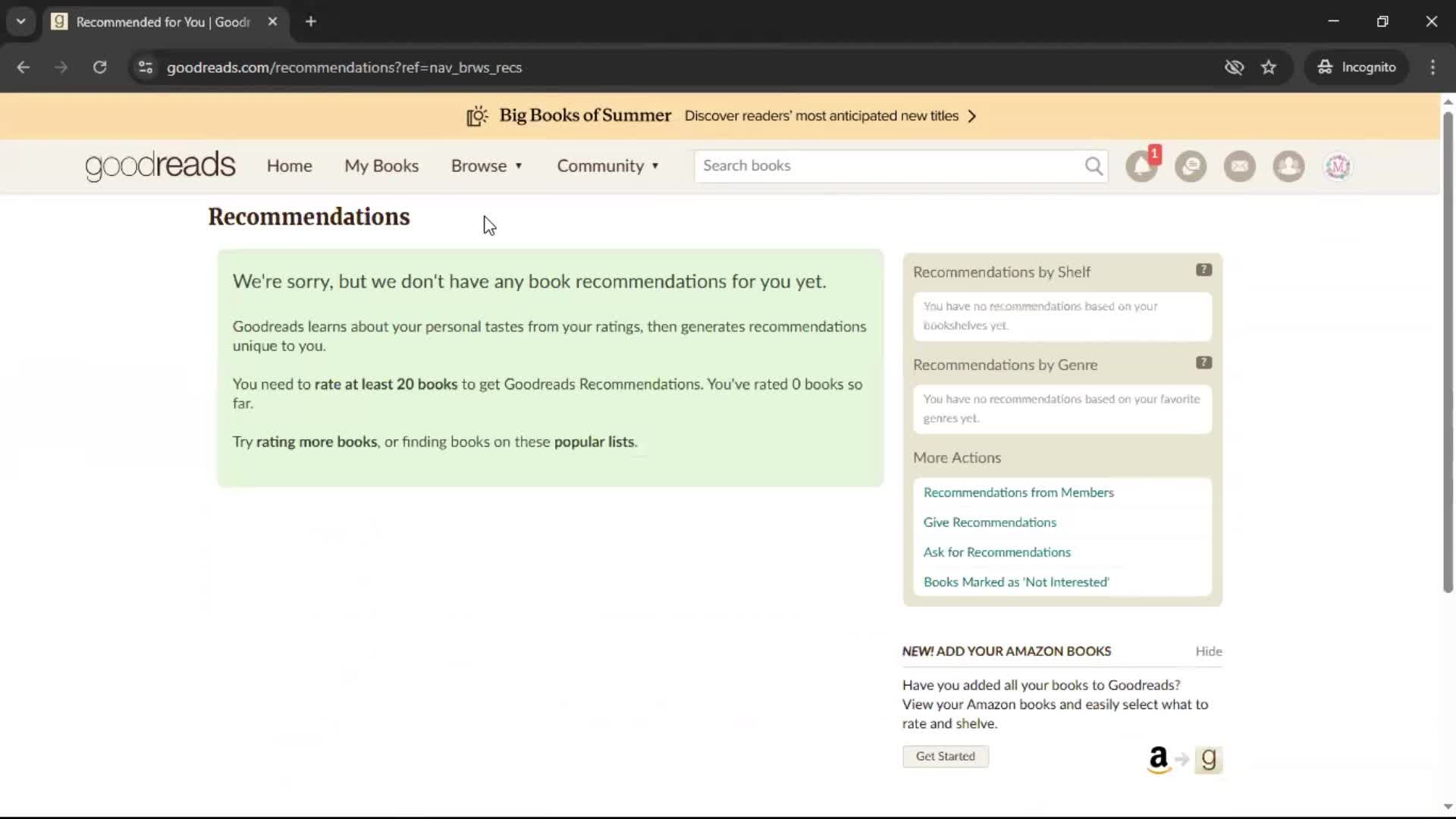Open Give Recommendations link
The width and height of the screenshot is (1456, 819).
990,522
